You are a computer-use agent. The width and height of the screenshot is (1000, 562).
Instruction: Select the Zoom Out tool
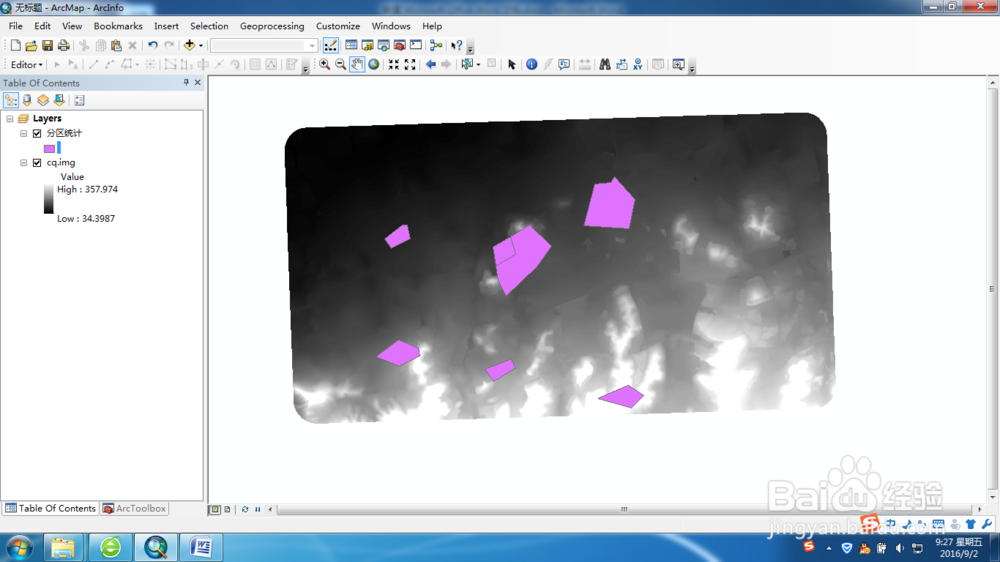(341, 64)
